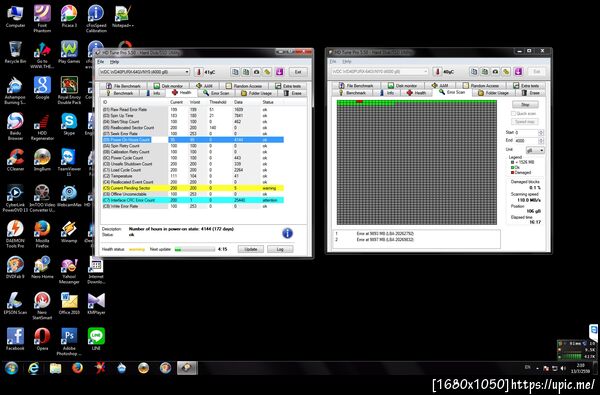This screenshot has height=395, width=600.
Task: Open Mozilla Firefox desktop shortcut
Action: (42, 234)
